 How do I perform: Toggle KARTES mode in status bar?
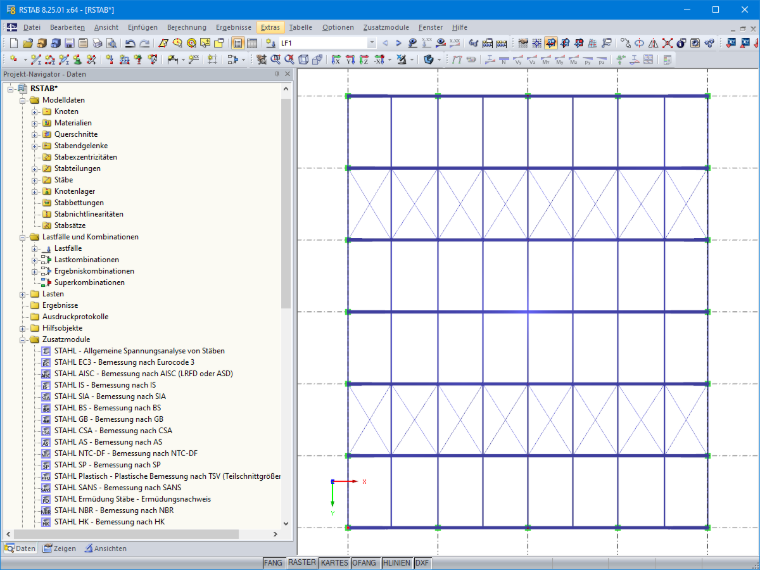pos(334,563)
